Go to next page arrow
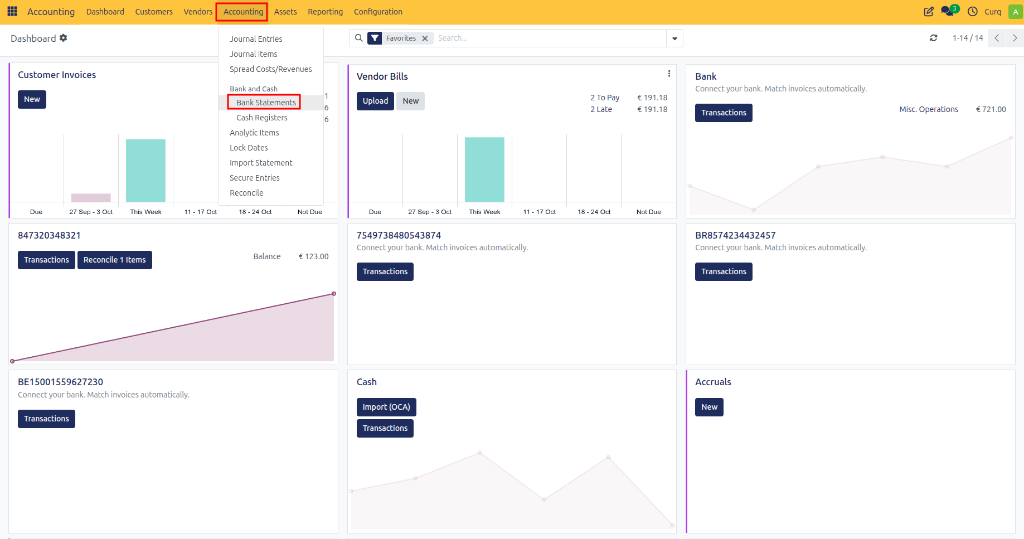The width and height of the screenshot is (1024, 539). tap(1014, 38)
